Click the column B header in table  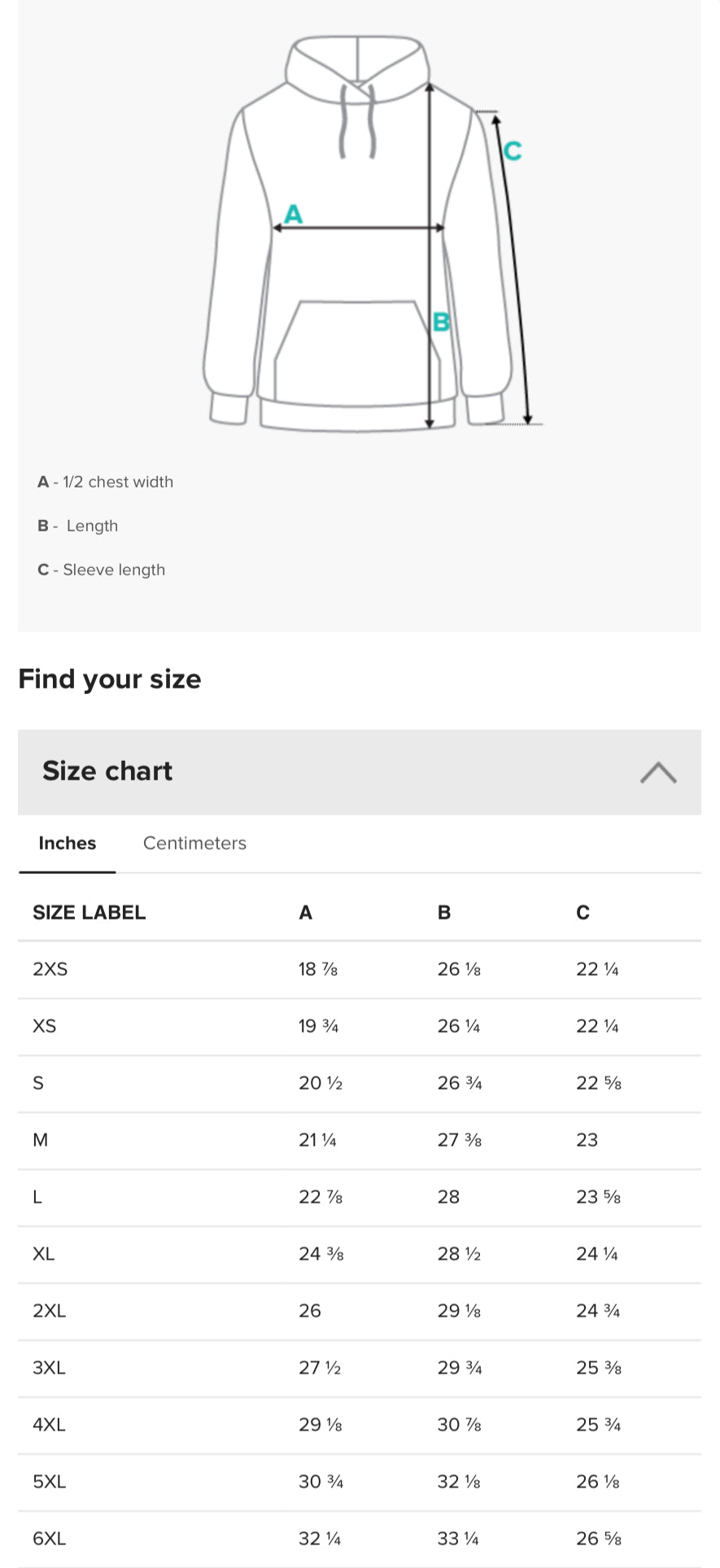pyautogui.click(x=444, y=912)
